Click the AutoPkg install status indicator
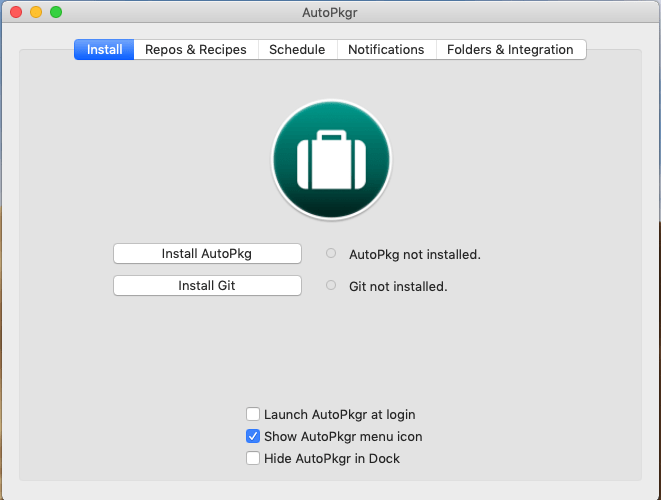 point(331,254)
